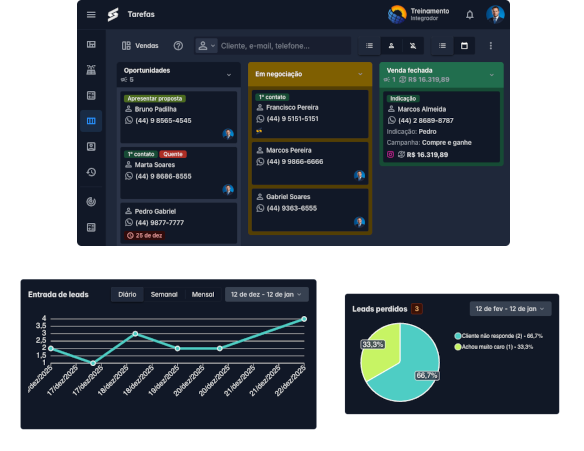Click the Cliente não responde legend item

[499, 336]
